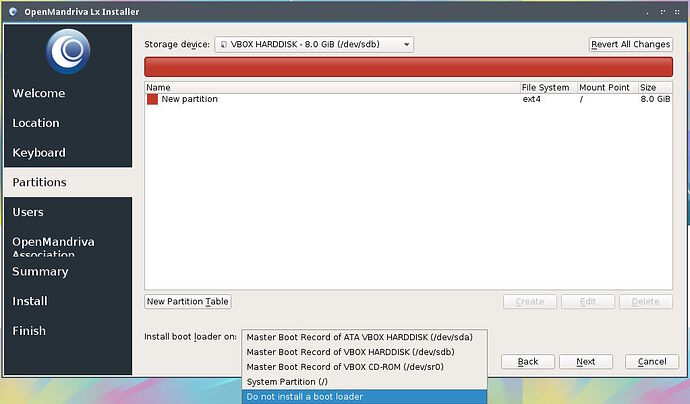The height and width of the screenshot is (404, 690).
Task: Click the New Partition Table button
Action: pyautogui.click(x=188, y=301)
